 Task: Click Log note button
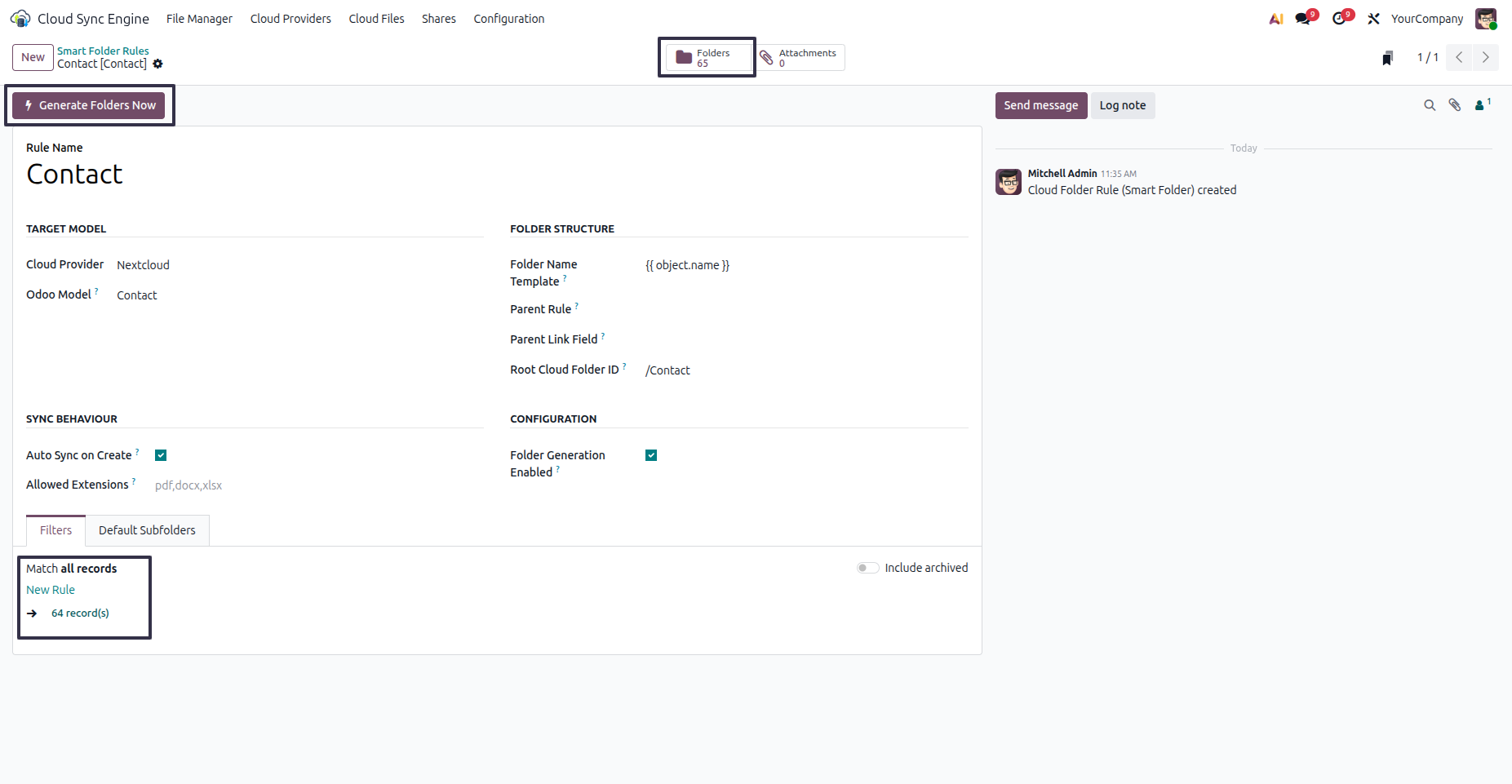(x=1123, y=105)
